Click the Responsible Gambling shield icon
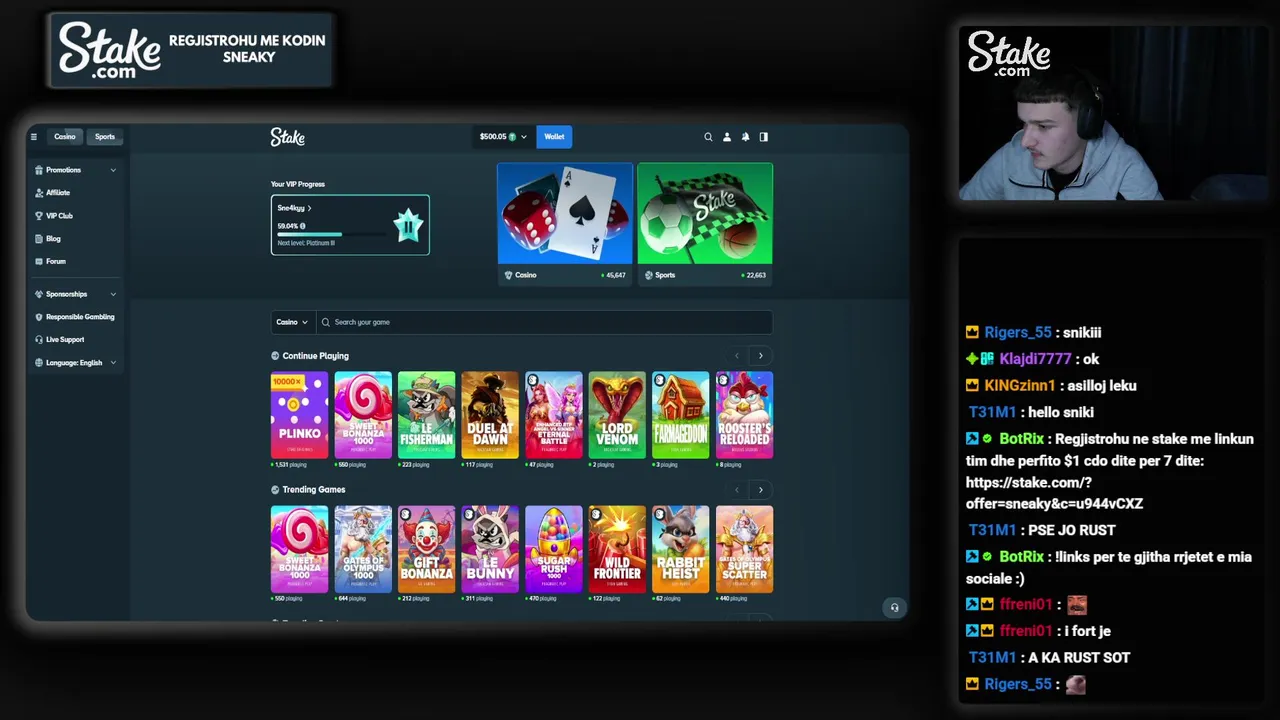Image resolution: width=1280 pixels, height=720 pixels. pyautogui.click(x=39, y=317)
